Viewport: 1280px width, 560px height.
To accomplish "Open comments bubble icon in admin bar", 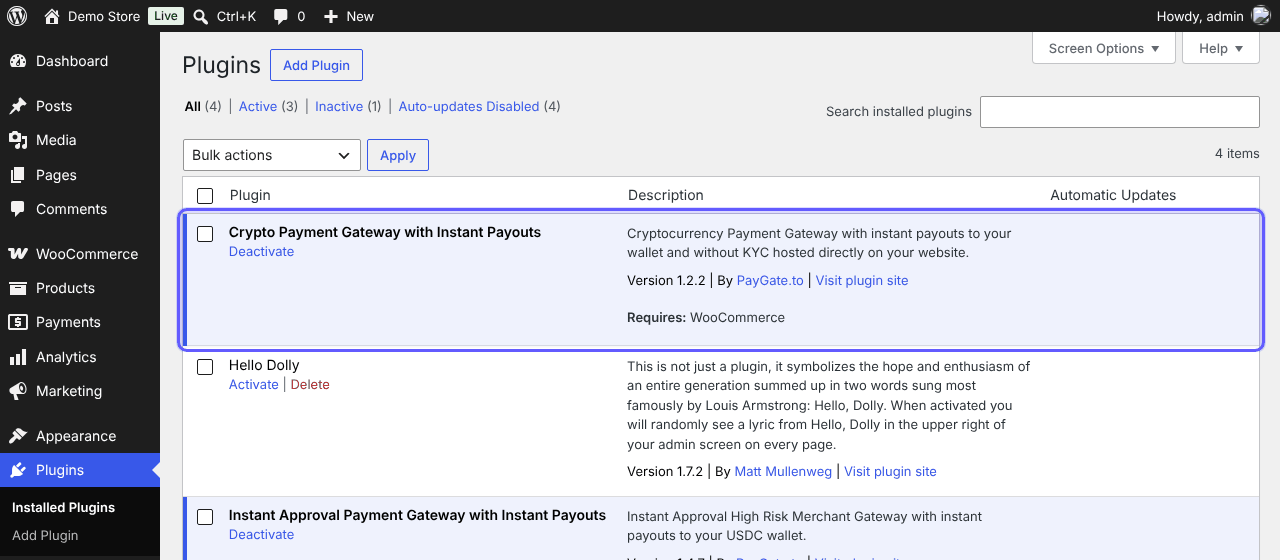I will point(281,17).
